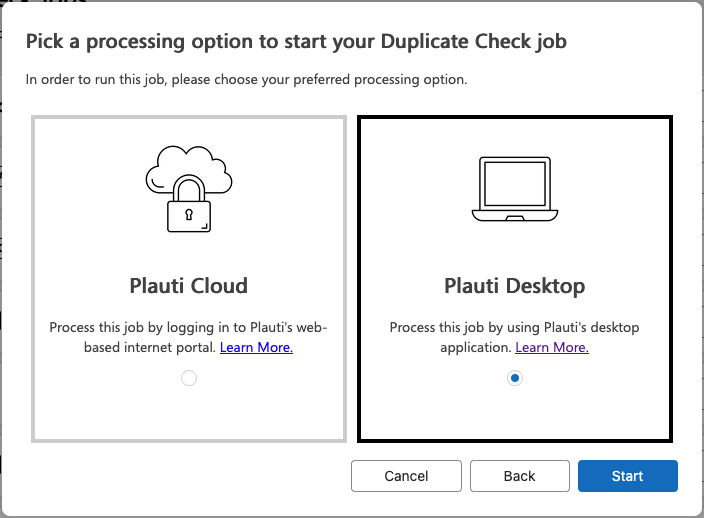Select the Plauti Desktop radio button
Image resolution: width=704 pixels, height=518 pixels.
coord(515,378)
